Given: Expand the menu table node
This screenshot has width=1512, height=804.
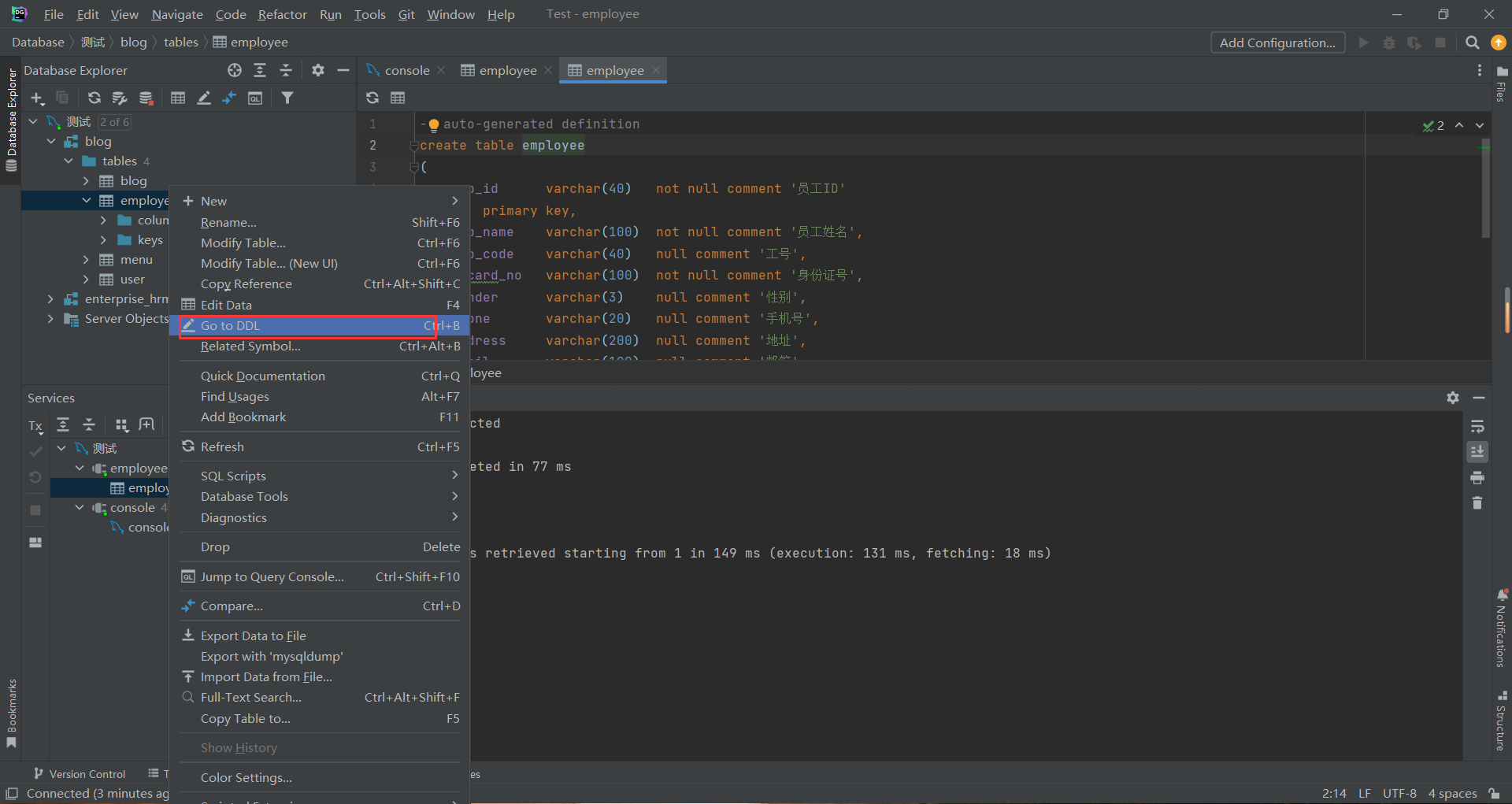Looking at the screenshot, I should pyautogui.click(x=87, y=259).
